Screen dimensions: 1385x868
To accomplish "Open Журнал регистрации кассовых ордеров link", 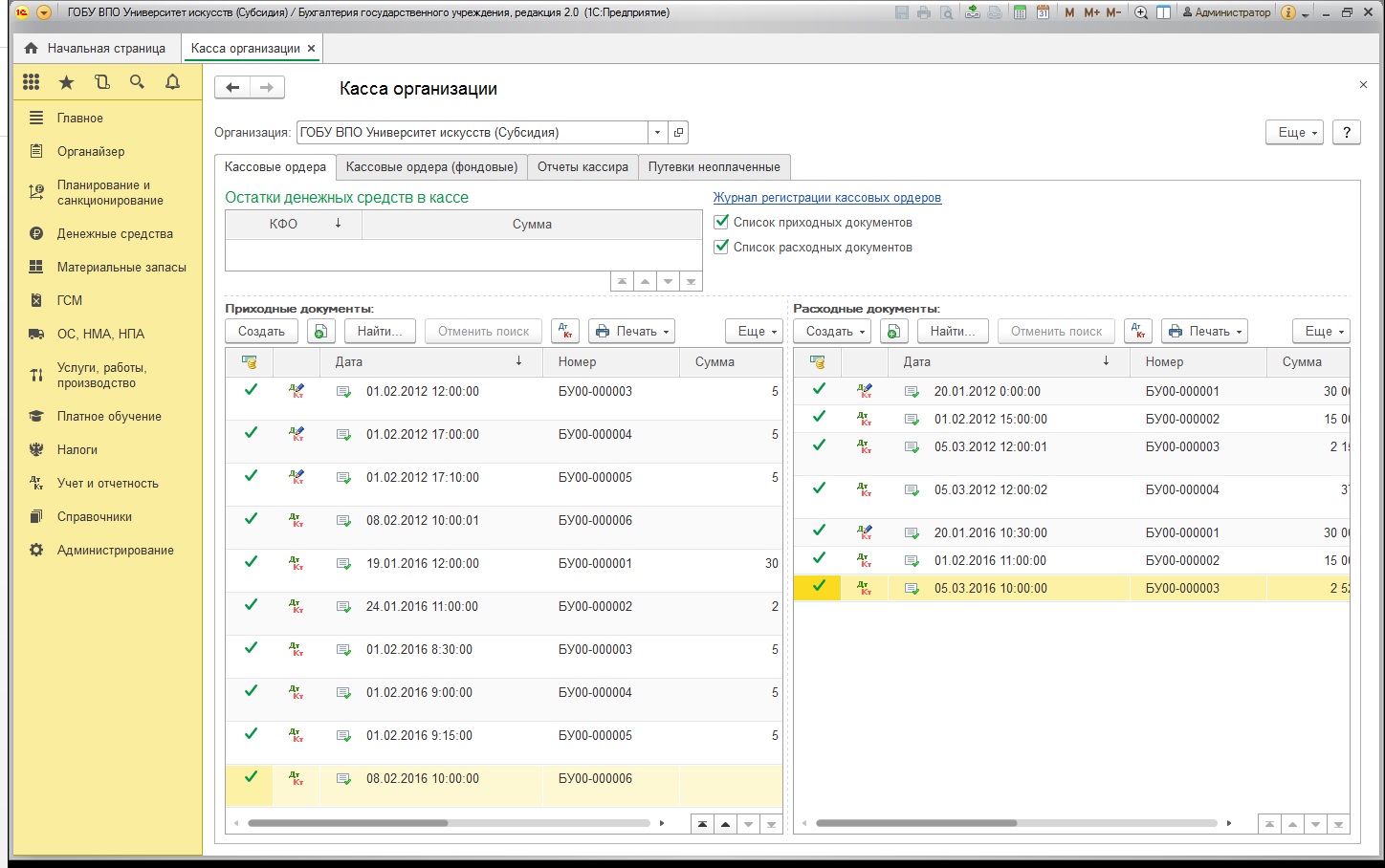I will pos(827,198).
